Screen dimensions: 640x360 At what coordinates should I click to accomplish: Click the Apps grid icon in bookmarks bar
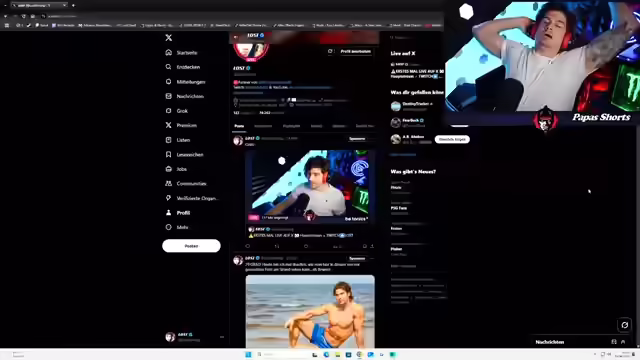[7, 25]
